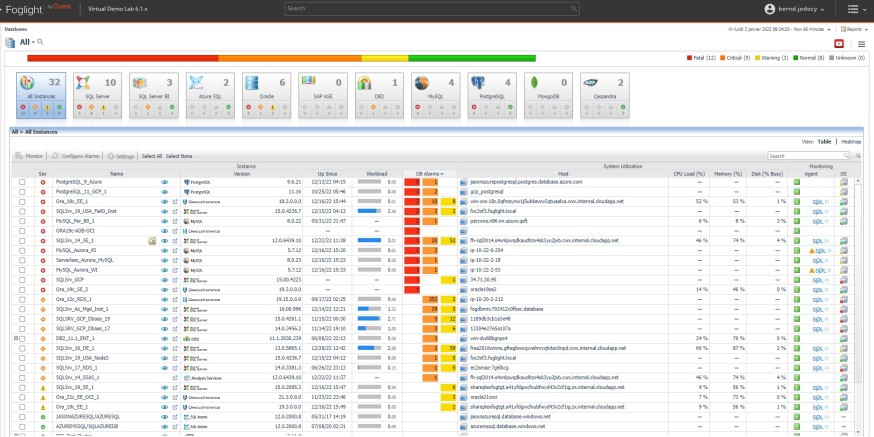Click the OS monitoring icon for Ora_18c_EE_1

843,201
